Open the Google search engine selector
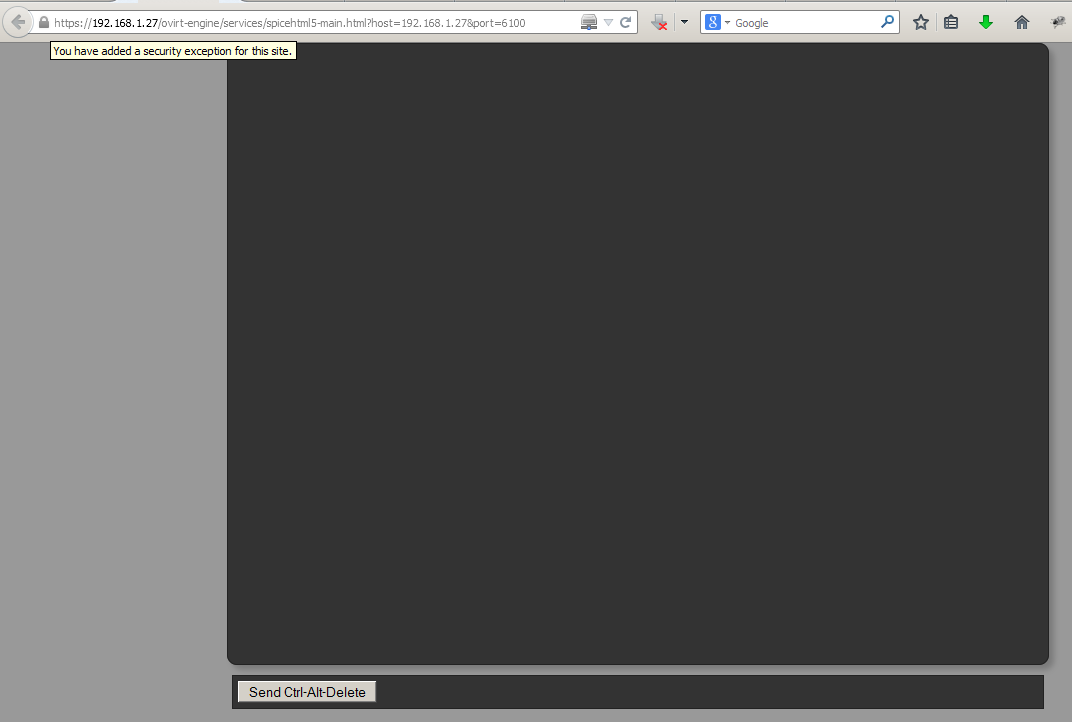This screenshot has width=1072, height=722. coord(717,22)
